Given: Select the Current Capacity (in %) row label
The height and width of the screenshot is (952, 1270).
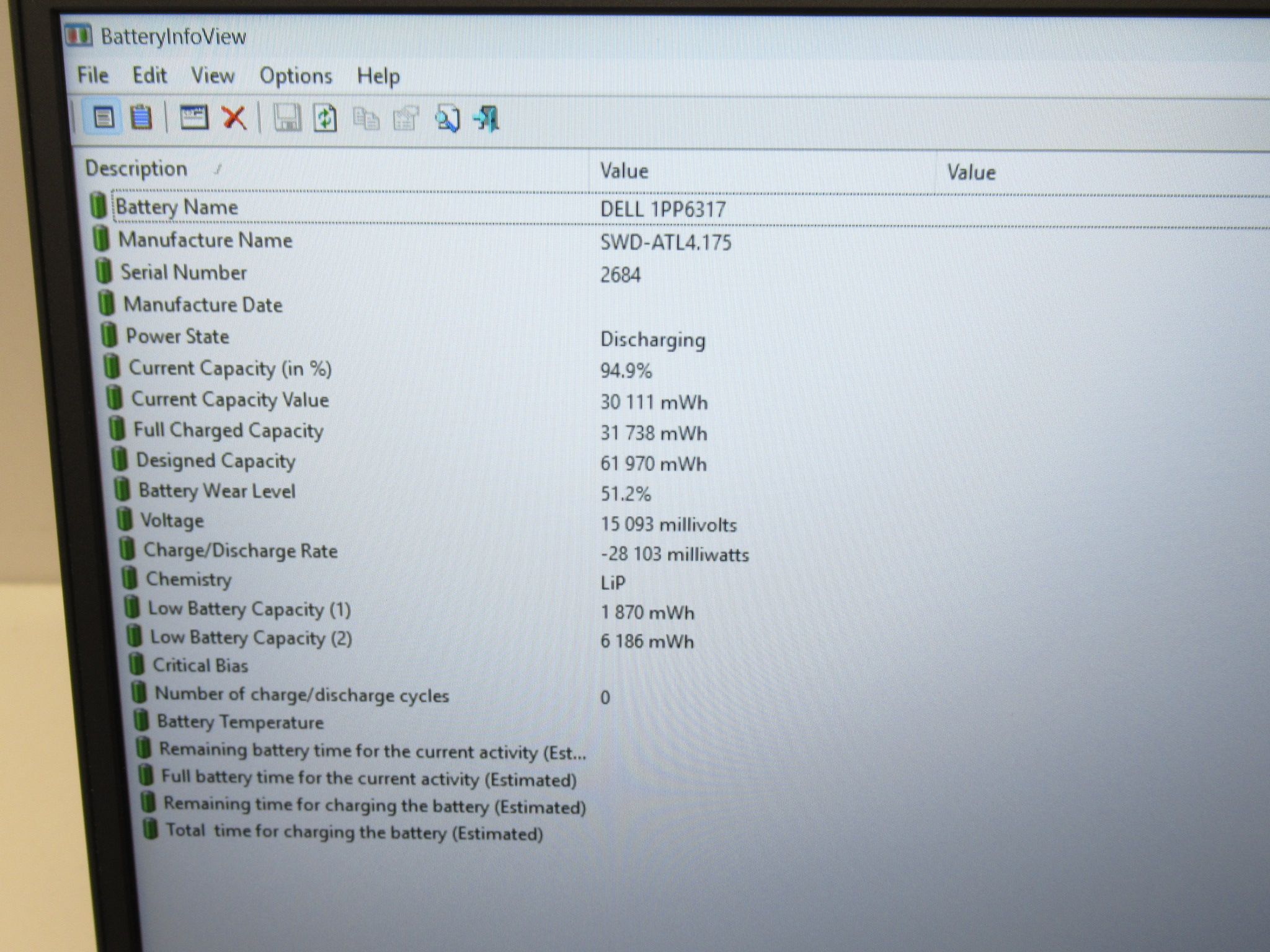Looking at the screenshot, I should click(x=230, y=368).
